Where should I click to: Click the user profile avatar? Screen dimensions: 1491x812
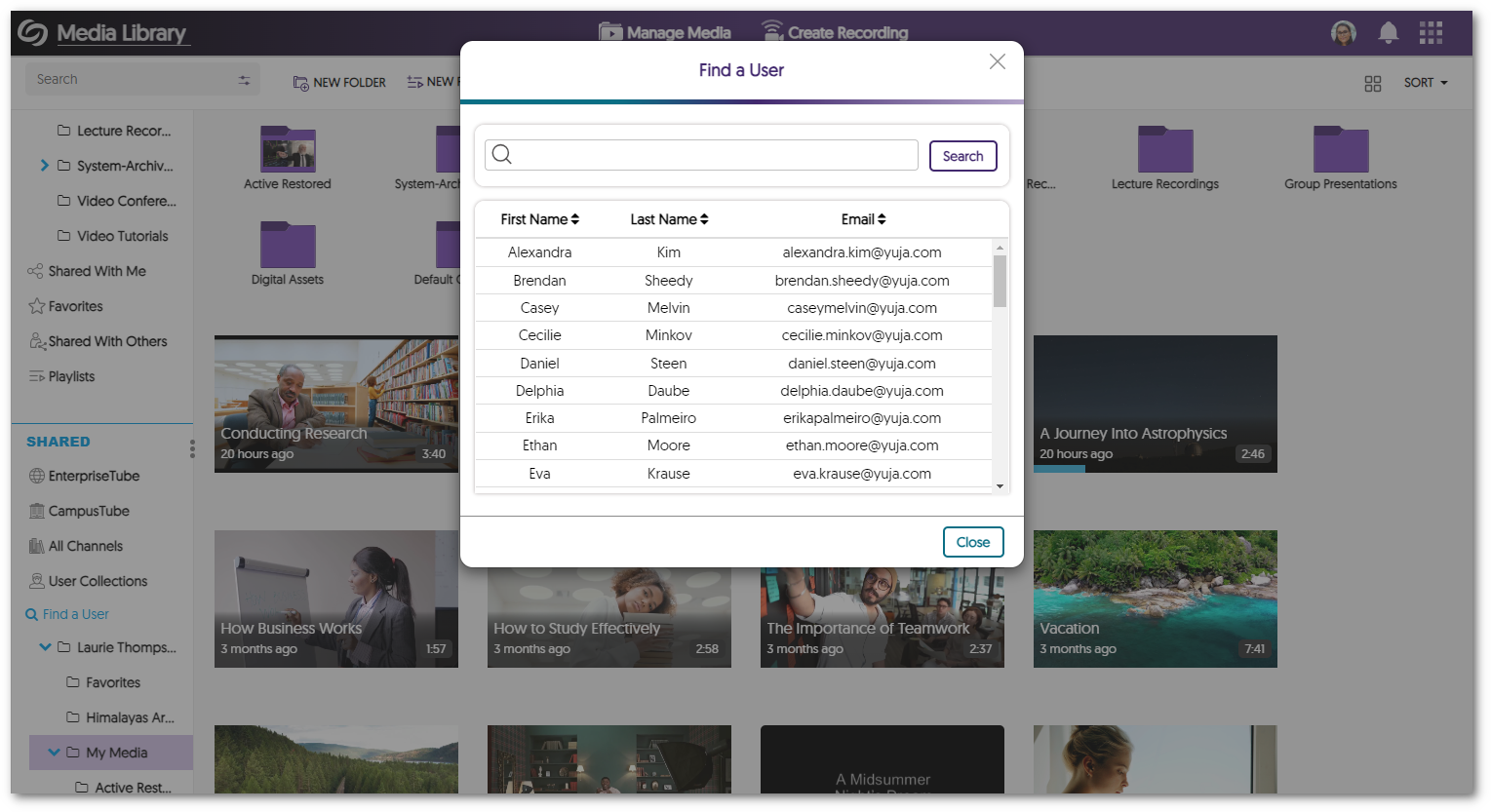pyautogui.click(x=1343, y=32)
